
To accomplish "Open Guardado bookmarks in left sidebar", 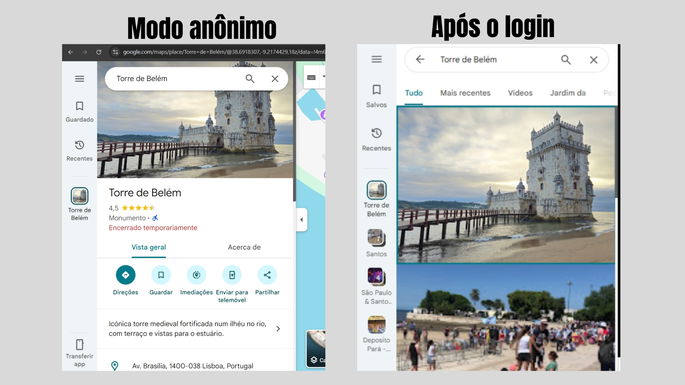I will (x=80, y=111).
